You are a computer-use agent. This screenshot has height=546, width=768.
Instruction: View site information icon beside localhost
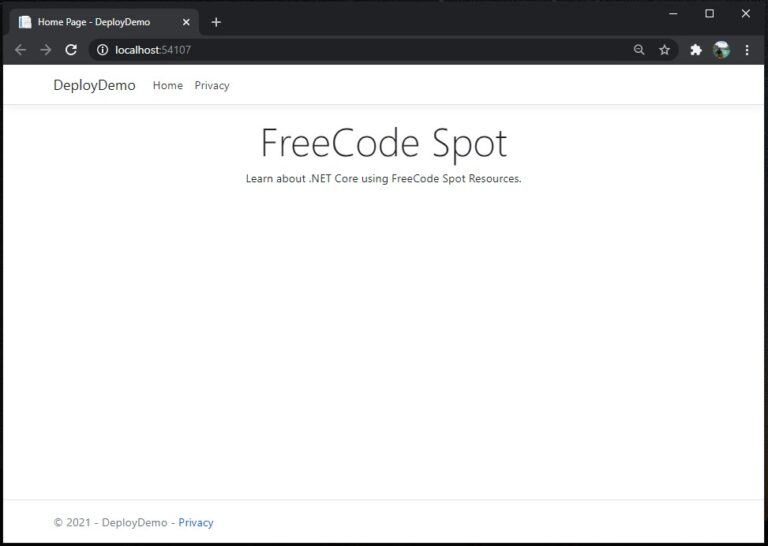tap(102, 50)
